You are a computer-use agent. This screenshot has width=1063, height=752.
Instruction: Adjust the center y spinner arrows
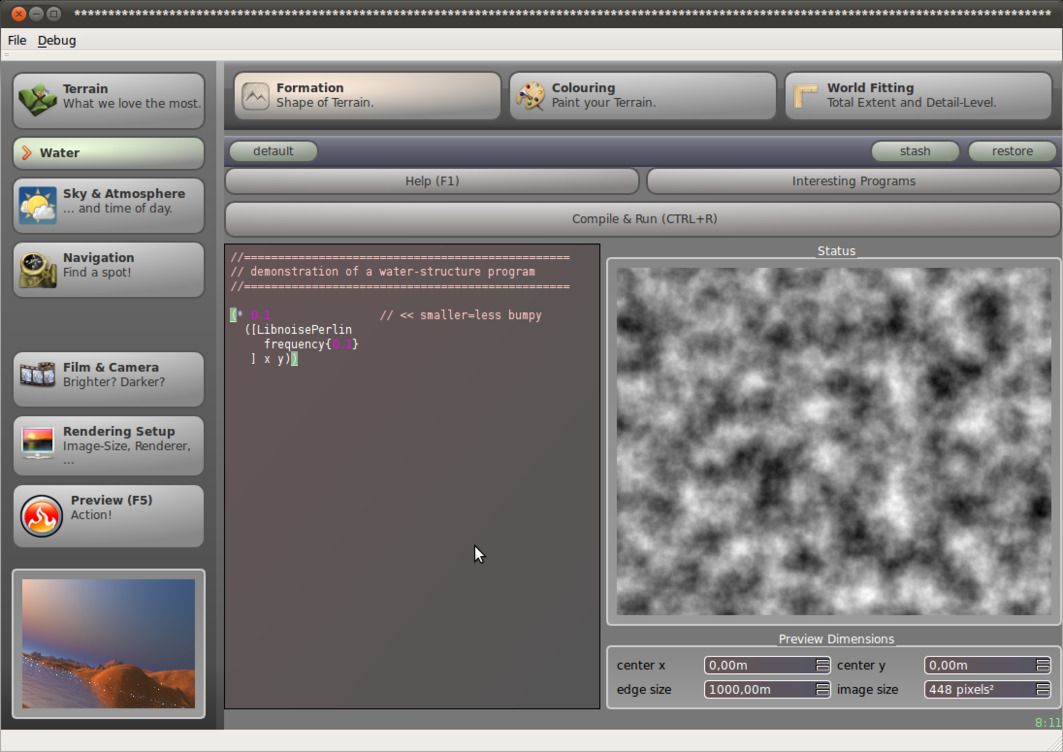pos(1042,665)
